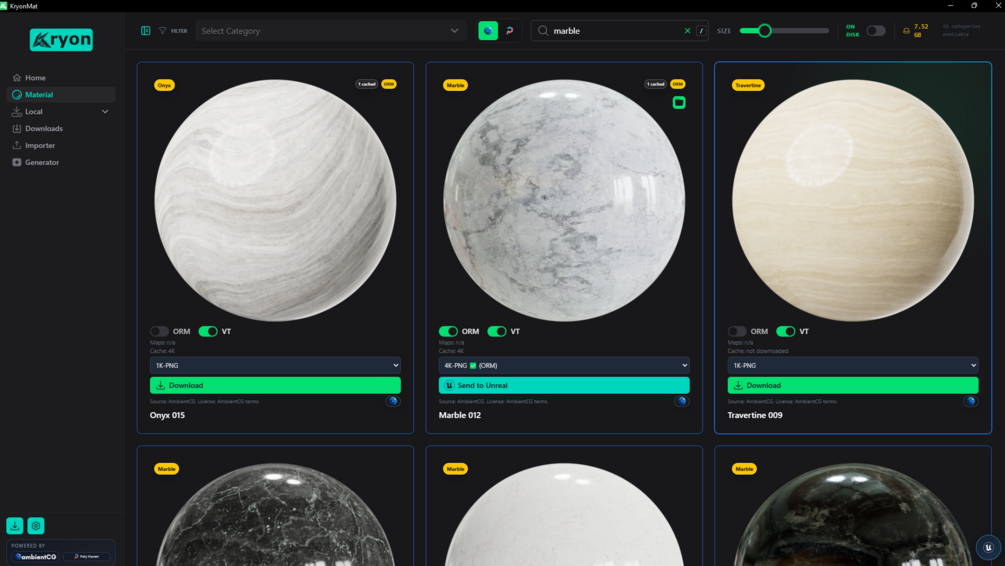Open the settings gear icon in sidebar bottom
1005x566 pixels.
pos(36,526)
